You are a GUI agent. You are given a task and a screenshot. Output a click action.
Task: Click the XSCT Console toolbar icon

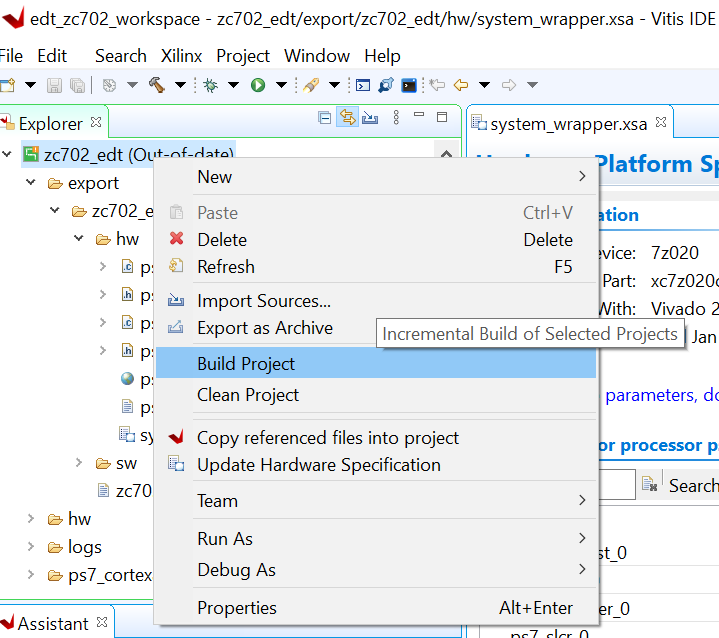409,85
